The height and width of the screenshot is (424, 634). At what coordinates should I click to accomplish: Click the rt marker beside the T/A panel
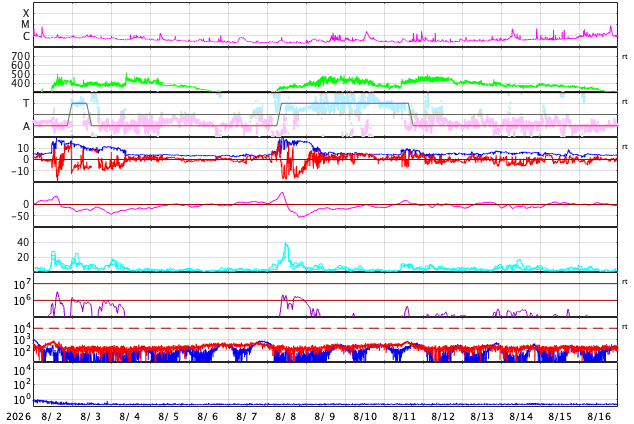click(x=625, y=102)
